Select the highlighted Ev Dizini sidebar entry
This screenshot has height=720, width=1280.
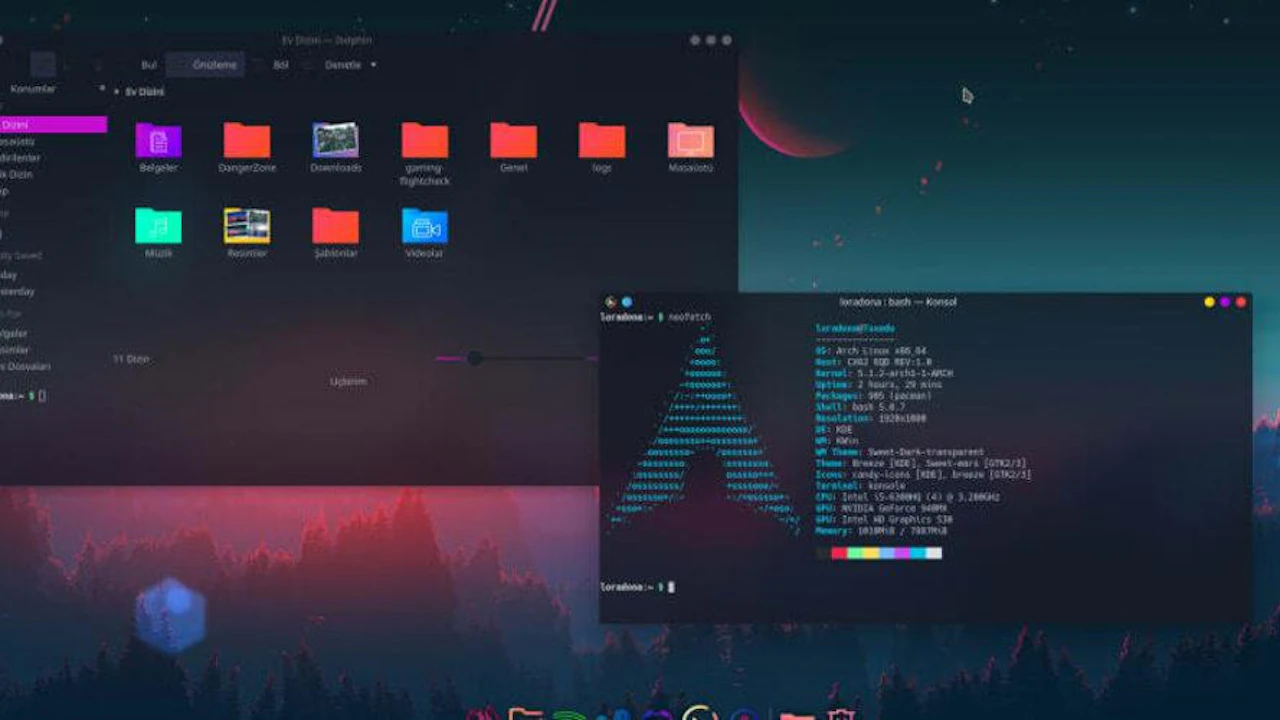53,124
